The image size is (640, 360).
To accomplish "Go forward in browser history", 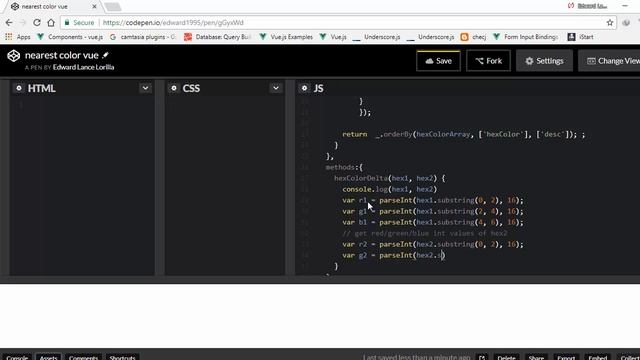I will (23, 22).
